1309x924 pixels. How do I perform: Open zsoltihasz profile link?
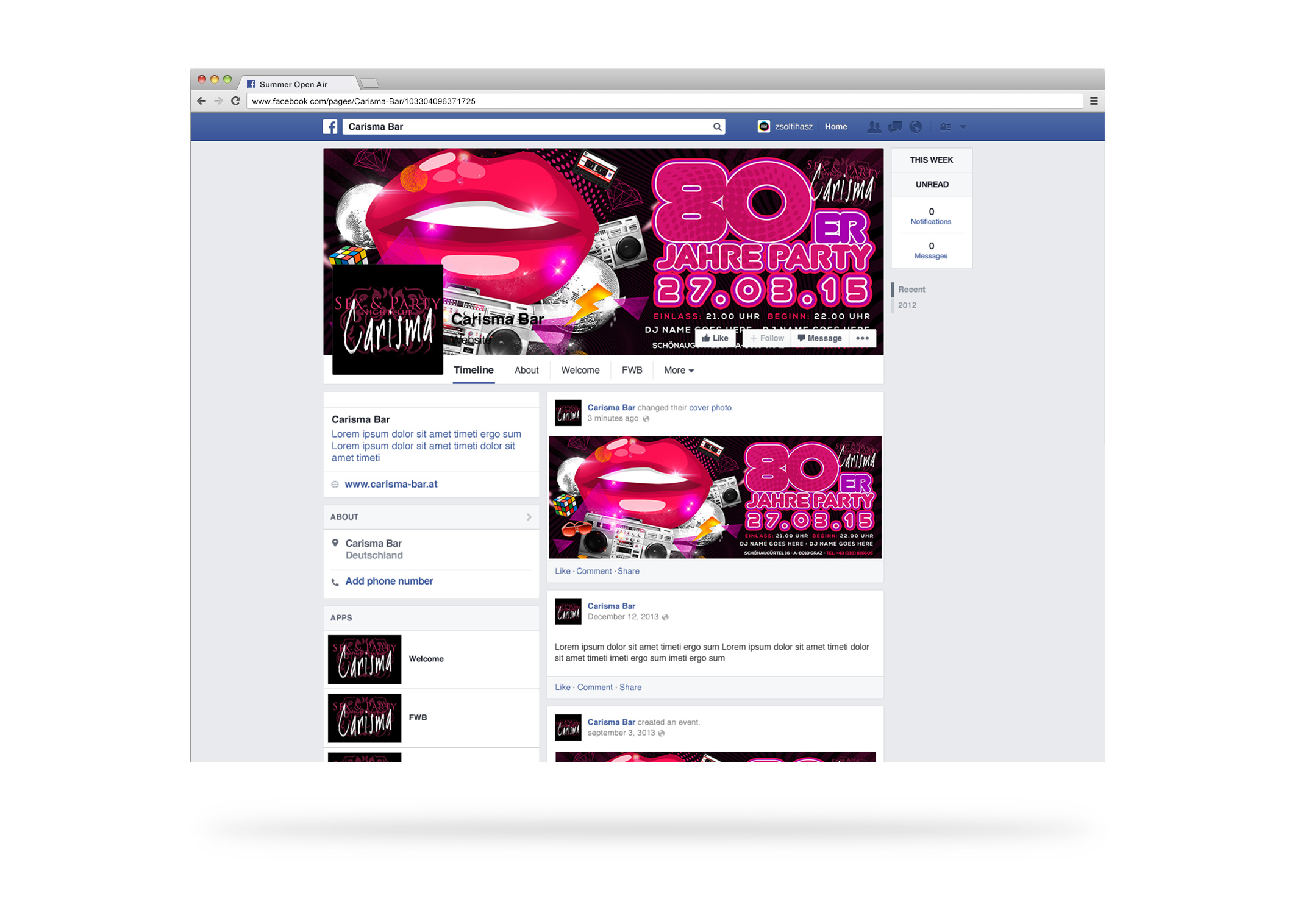point(794,127)
